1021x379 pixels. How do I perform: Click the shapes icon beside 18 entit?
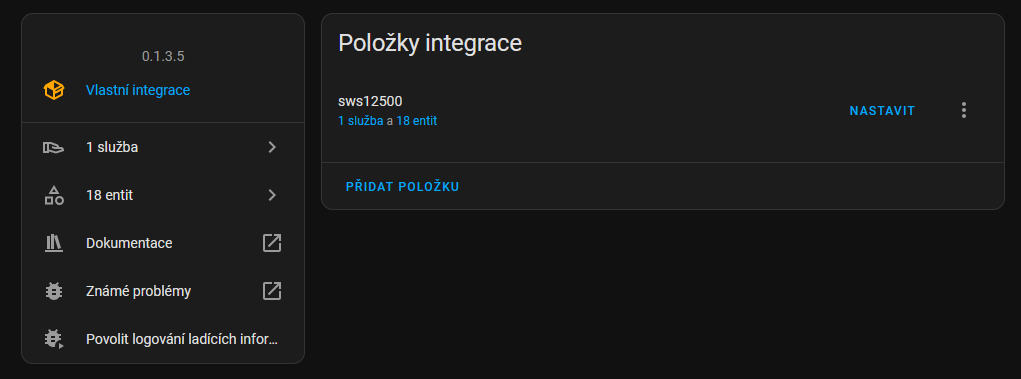point(53,195)
